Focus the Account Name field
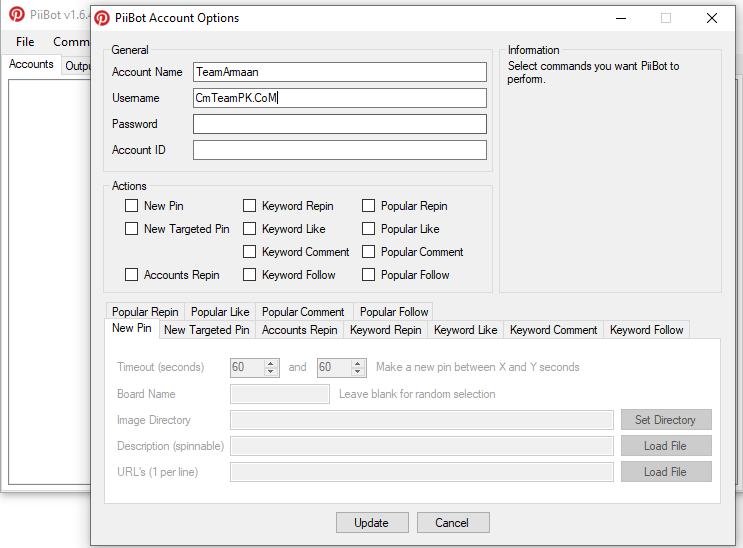Viewport: 743px width, 548px height. [340, 72]
